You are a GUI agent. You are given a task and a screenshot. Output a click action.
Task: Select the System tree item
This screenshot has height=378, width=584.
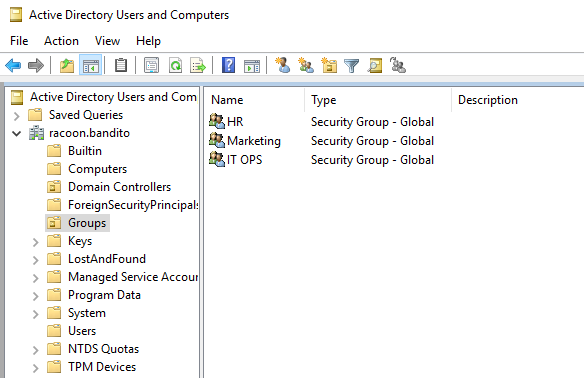(87, 313)
